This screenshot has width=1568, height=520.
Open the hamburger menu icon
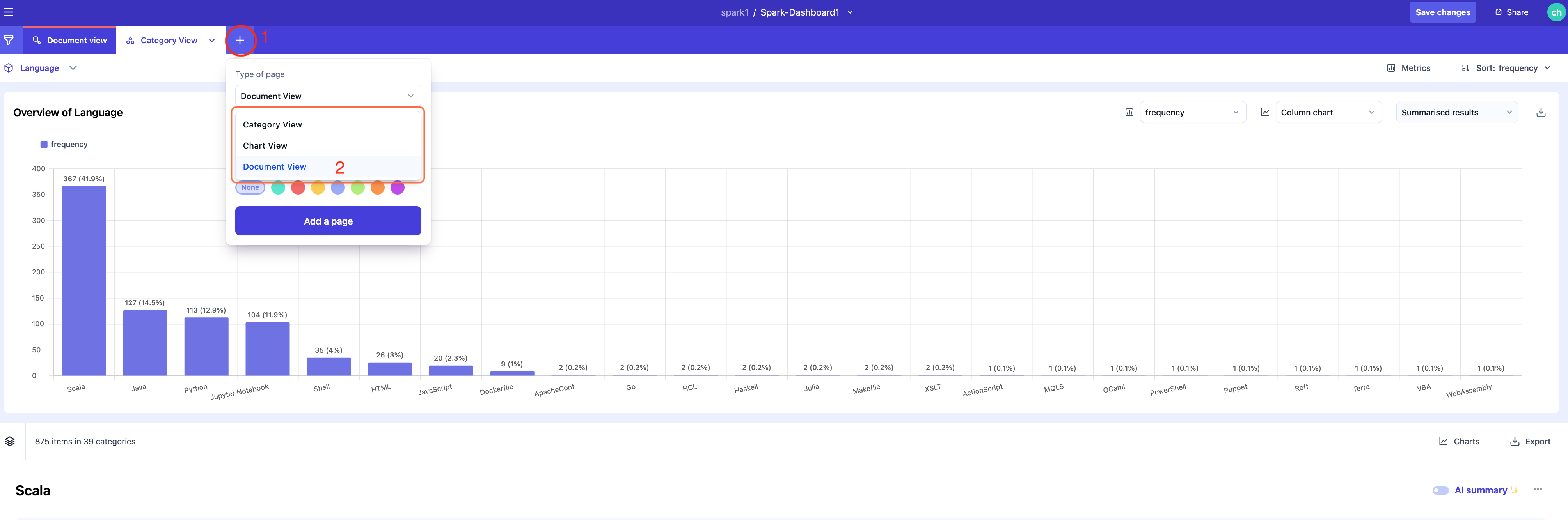[9, 12]
